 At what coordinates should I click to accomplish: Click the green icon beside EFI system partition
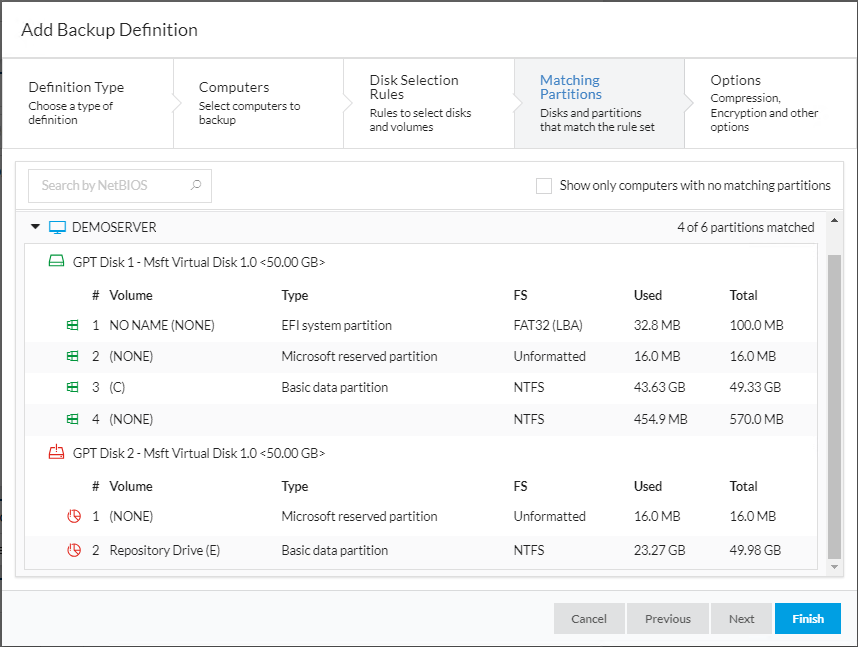point(72,325)
